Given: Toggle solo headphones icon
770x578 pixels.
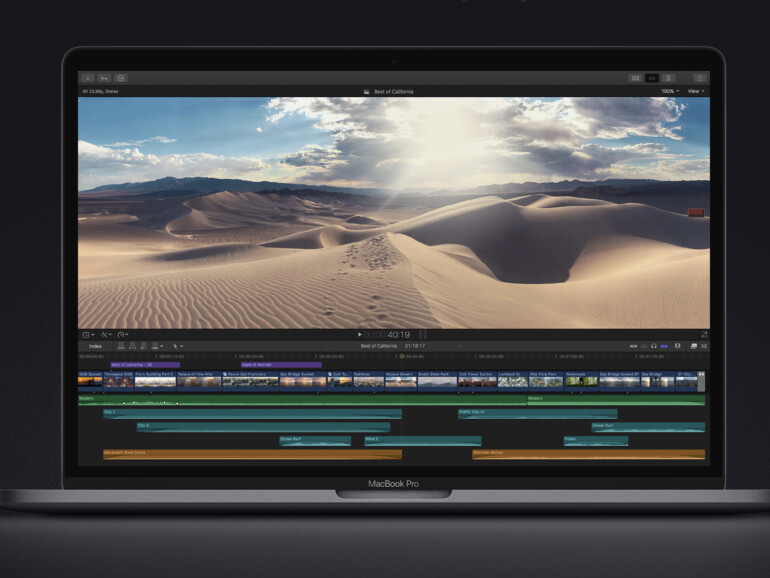Looking at the screenshot, I should [x=654, y=346].
